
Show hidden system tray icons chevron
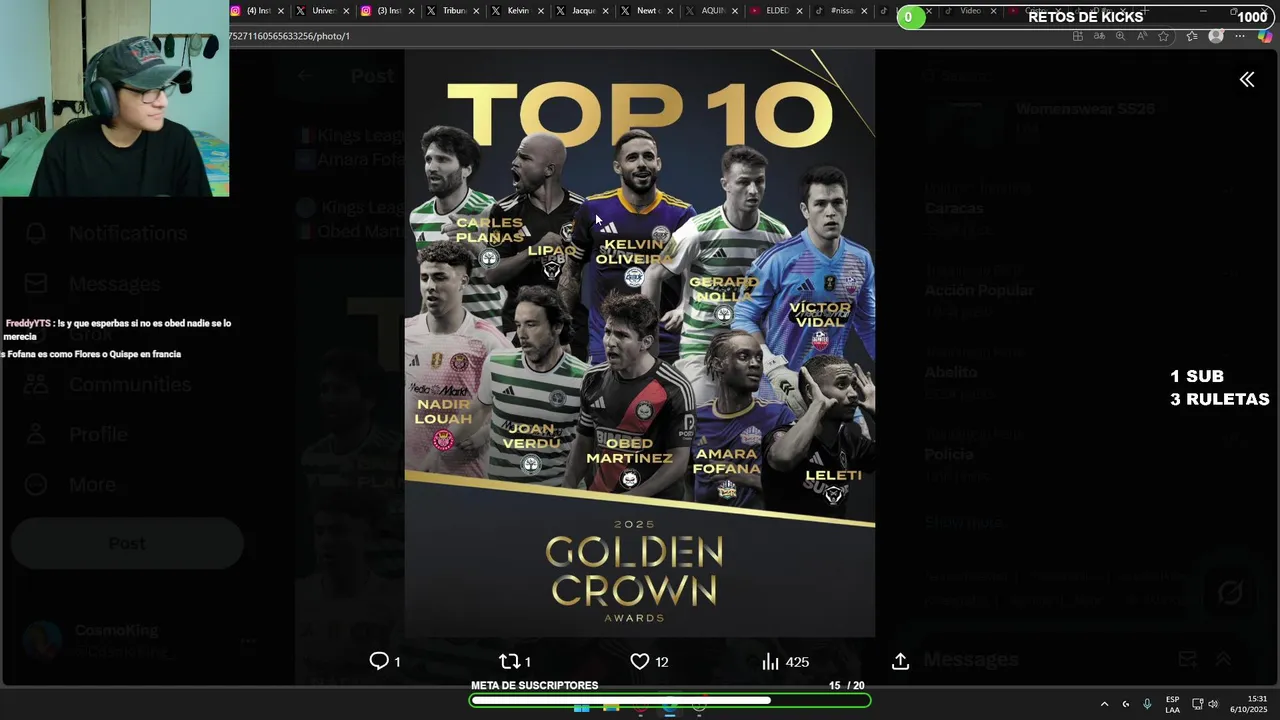point(1104,704)
